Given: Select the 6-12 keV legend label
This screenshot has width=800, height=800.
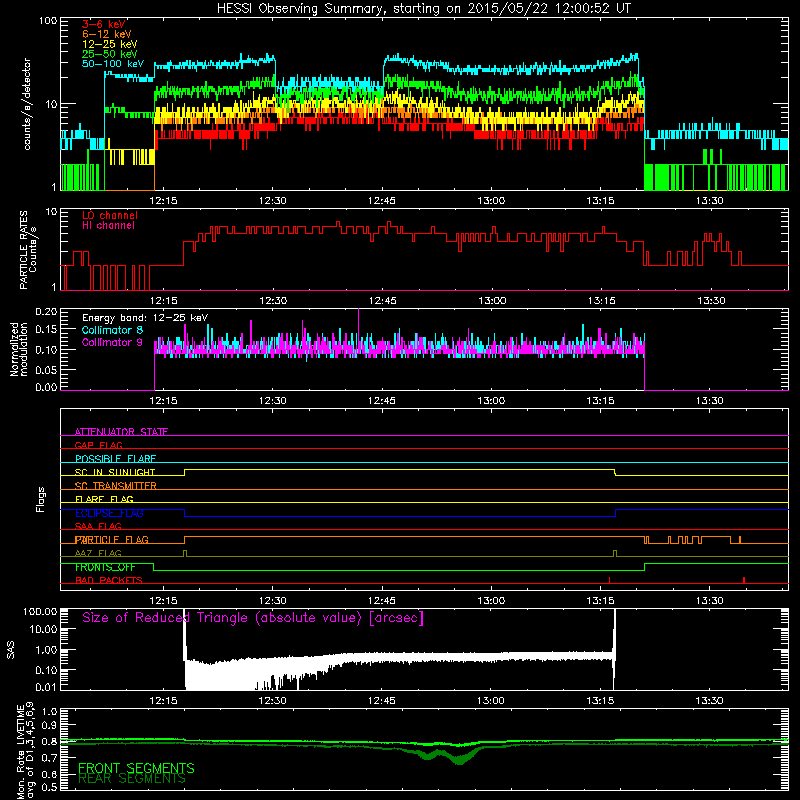Looking at the screenshot, I should click(107, 34).
